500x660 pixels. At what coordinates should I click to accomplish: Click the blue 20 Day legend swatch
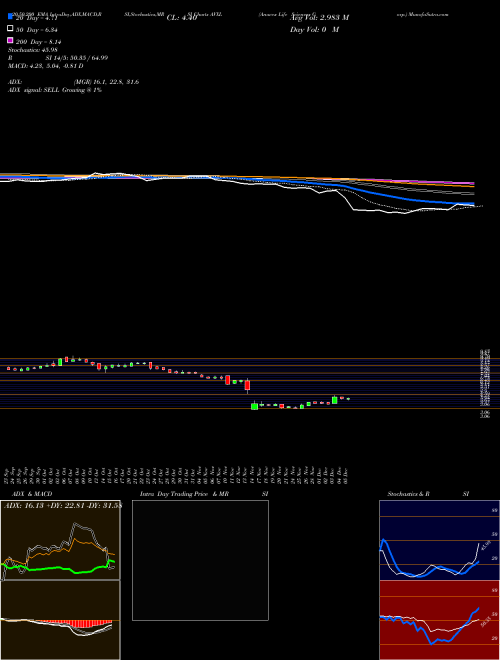[10, 17]
